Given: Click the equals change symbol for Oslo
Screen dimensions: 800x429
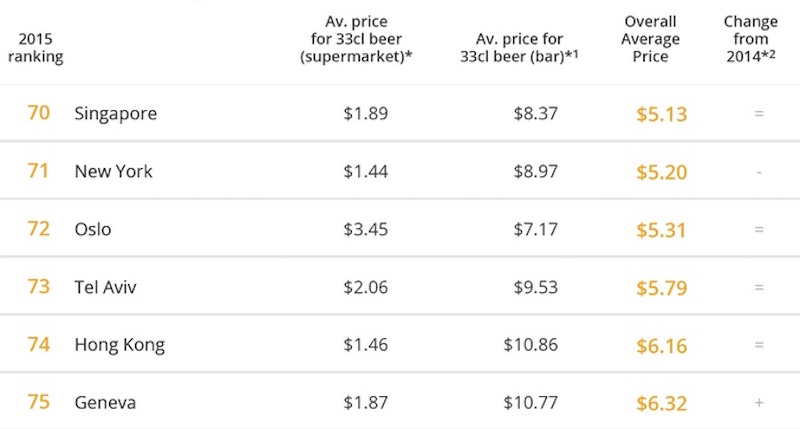Looking at the screenshot, I should point(759,230).
